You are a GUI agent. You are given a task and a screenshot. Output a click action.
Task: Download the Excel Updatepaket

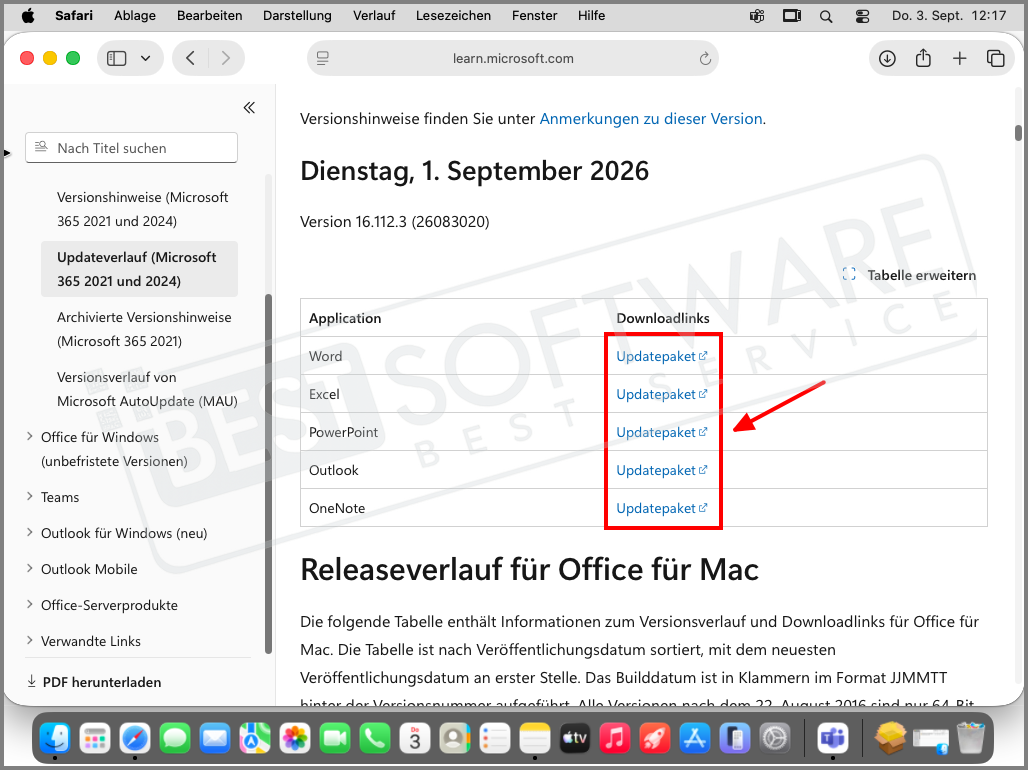662,395
